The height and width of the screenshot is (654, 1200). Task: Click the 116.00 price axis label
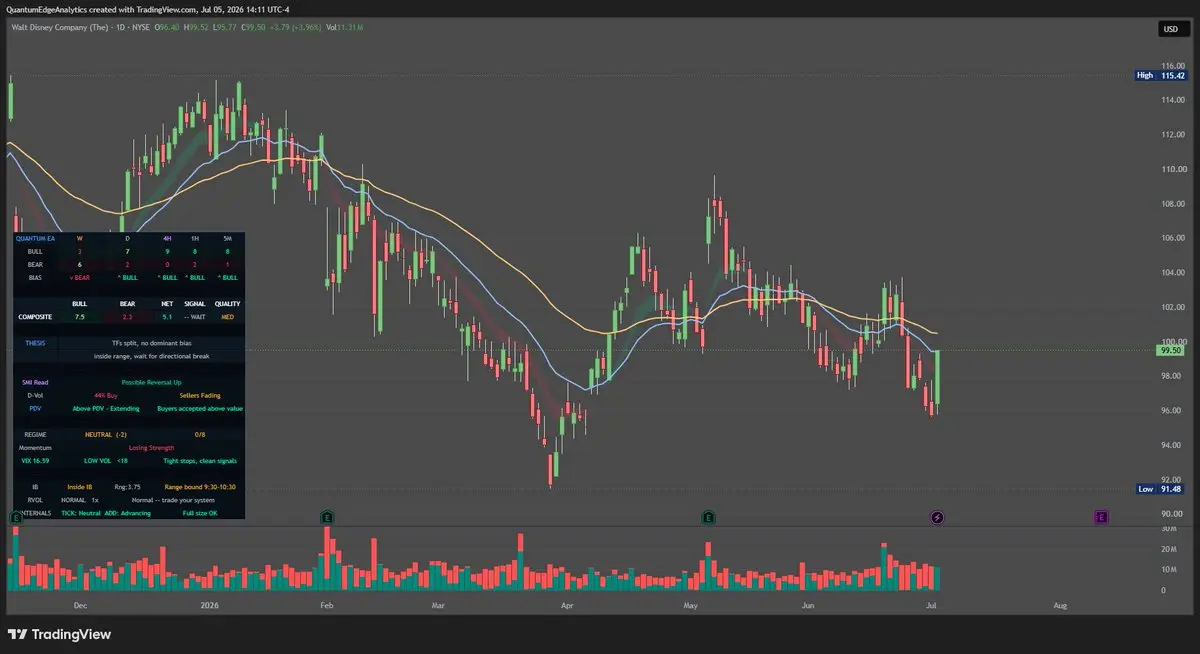[1172, 65]
